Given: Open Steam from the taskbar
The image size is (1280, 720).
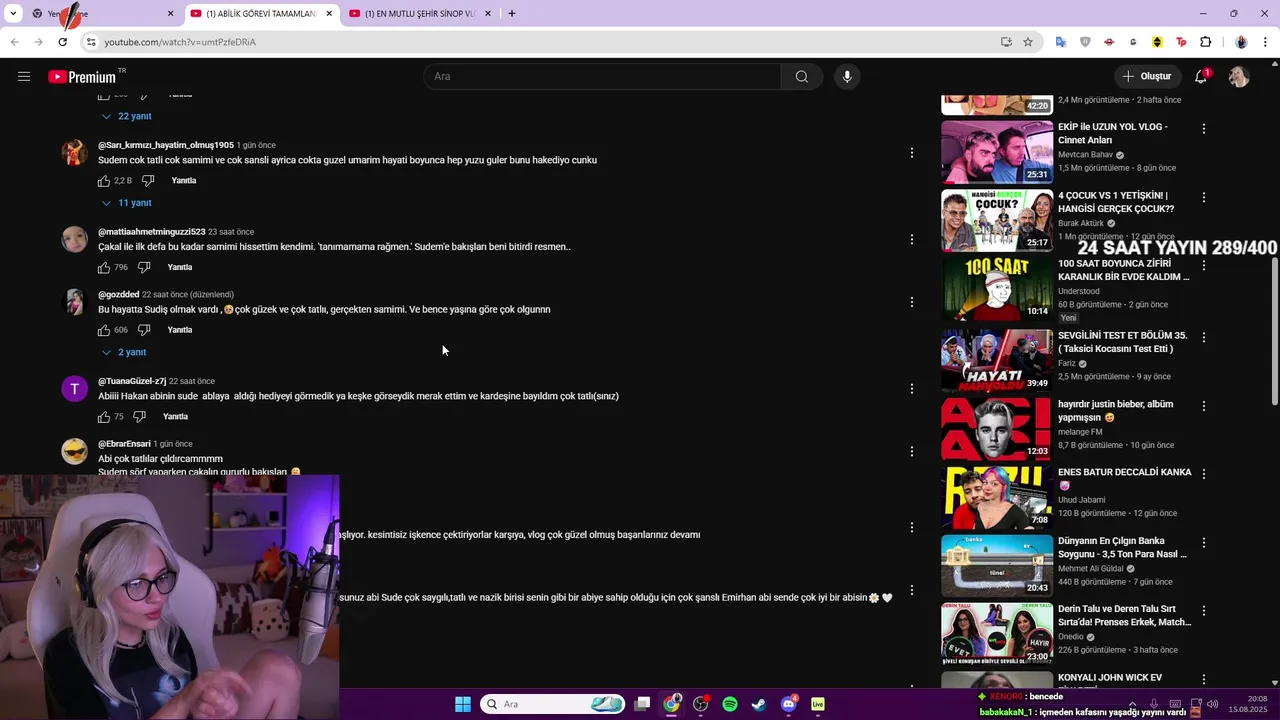Looking at the screenshot, I should click(x=759, y=704).
